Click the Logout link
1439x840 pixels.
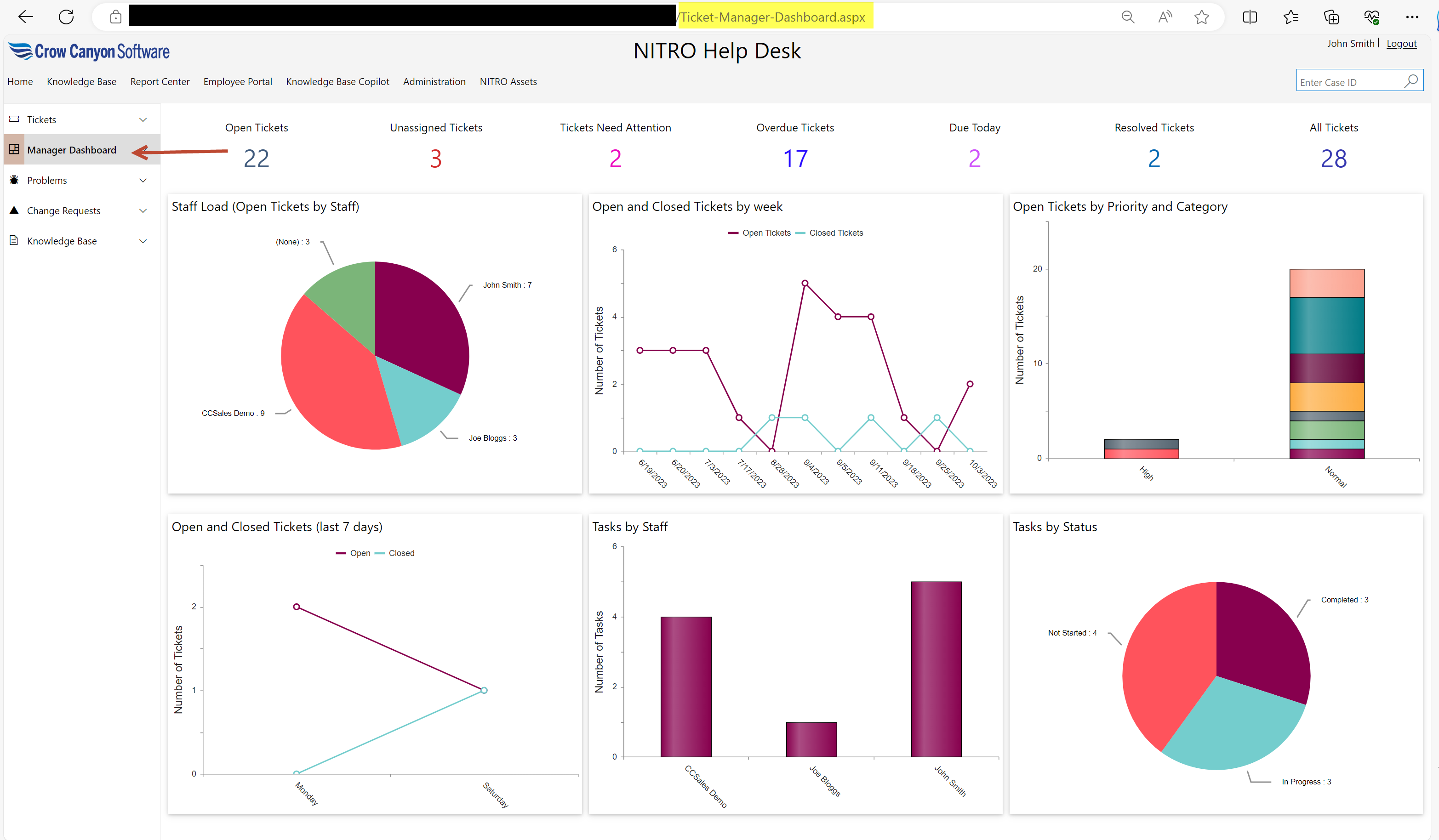(1401, 43)
